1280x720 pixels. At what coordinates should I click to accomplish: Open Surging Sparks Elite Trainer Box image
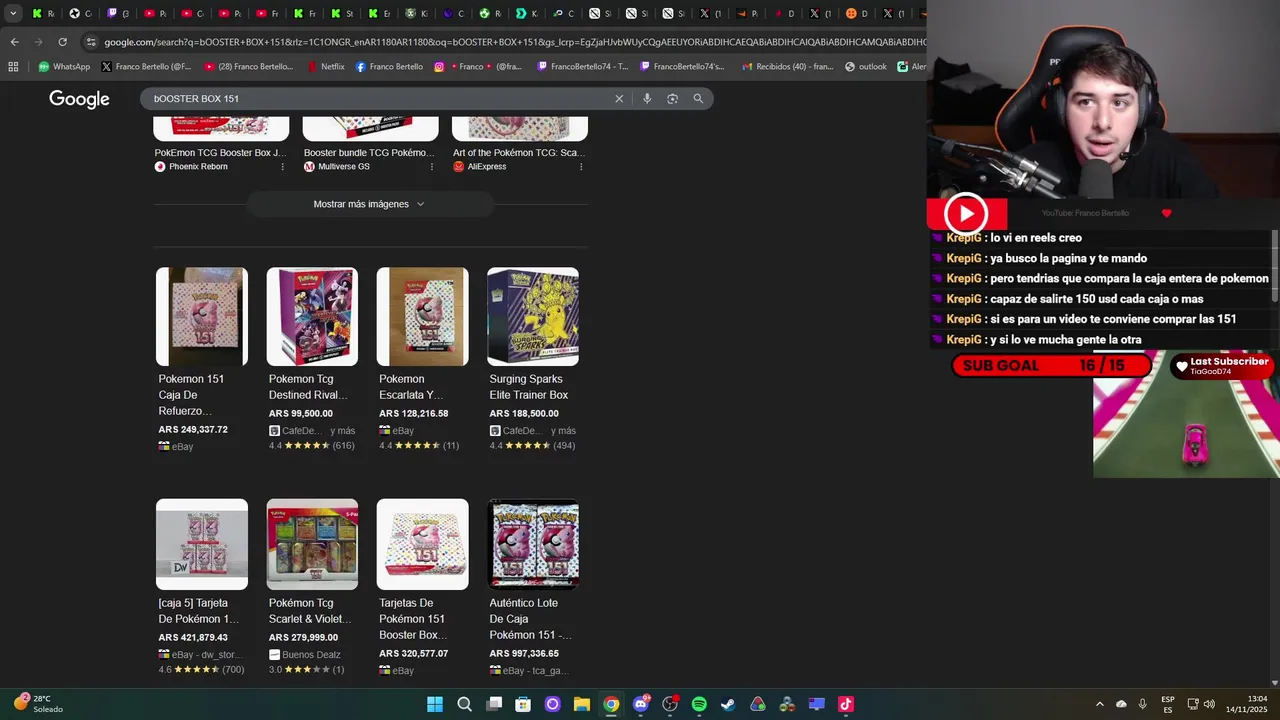tap(533, 316)
